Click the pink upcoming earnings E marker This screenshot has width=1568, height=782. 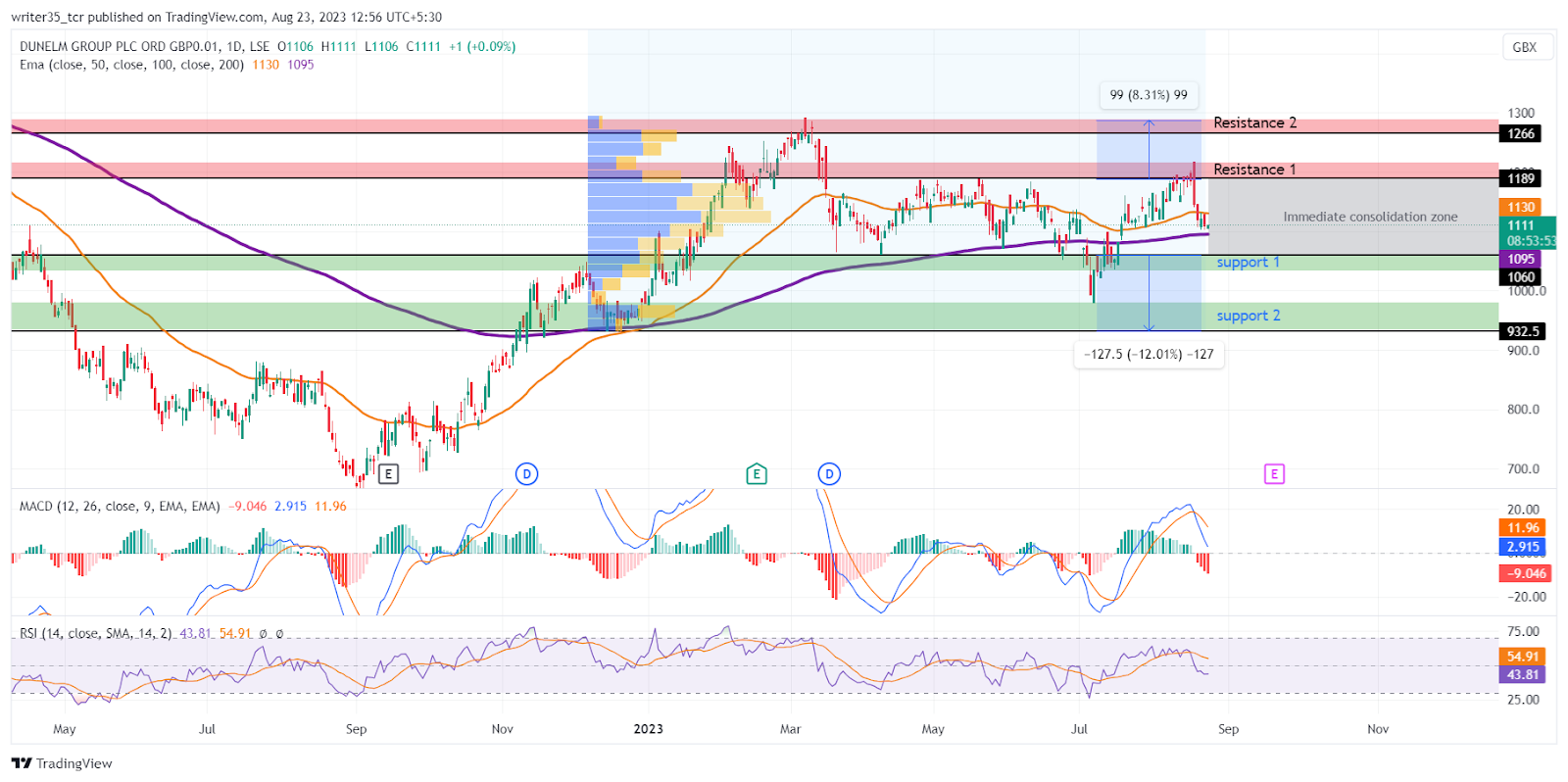(1274, 474)
